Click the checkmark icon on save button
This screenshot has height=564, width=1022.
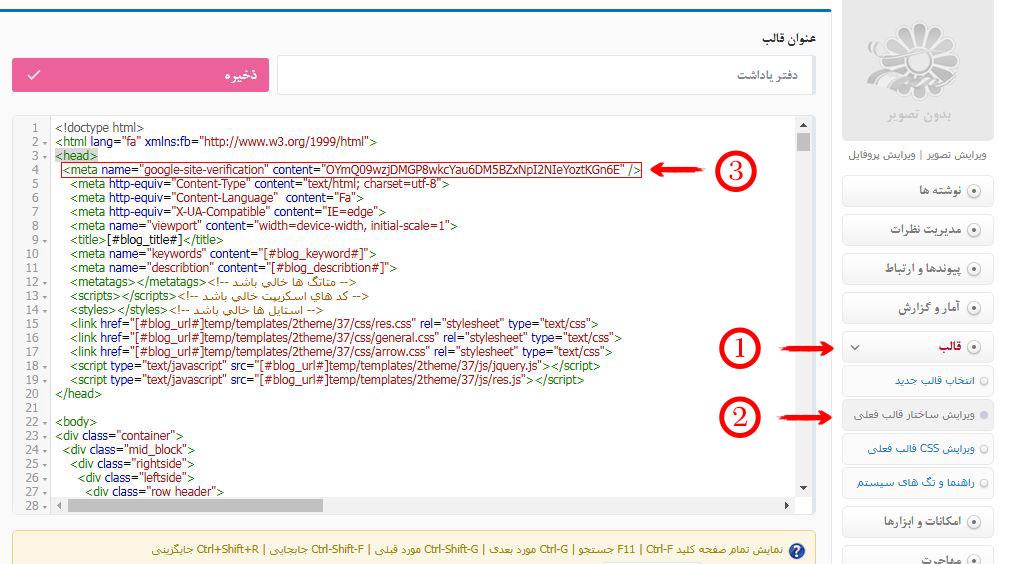34,75
